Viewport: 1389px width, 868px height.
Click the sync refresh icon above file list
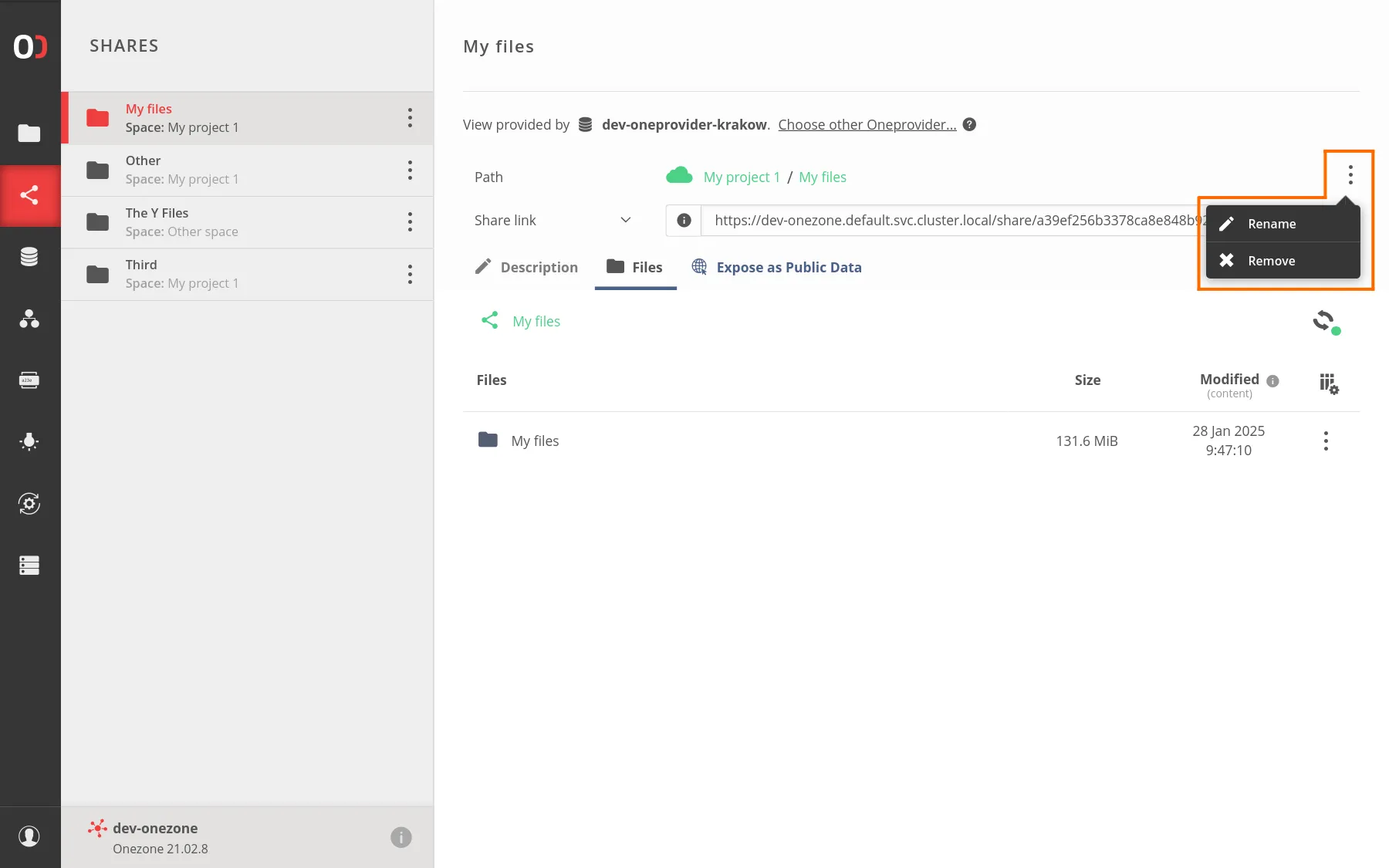click(x=1325, y=322)
